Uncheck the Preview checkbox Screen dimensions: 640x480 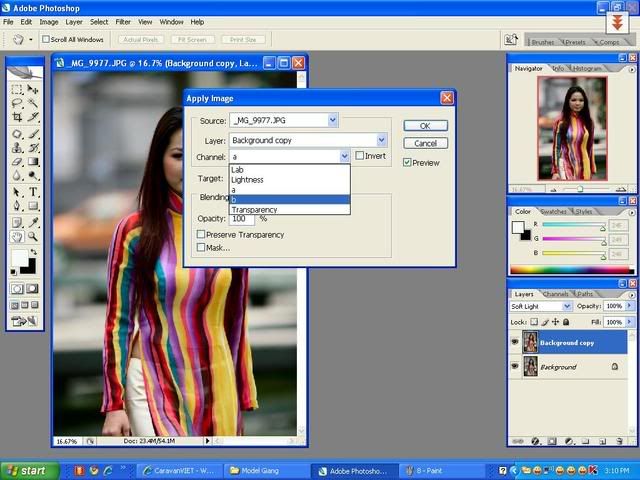click(x=407, y=162)
